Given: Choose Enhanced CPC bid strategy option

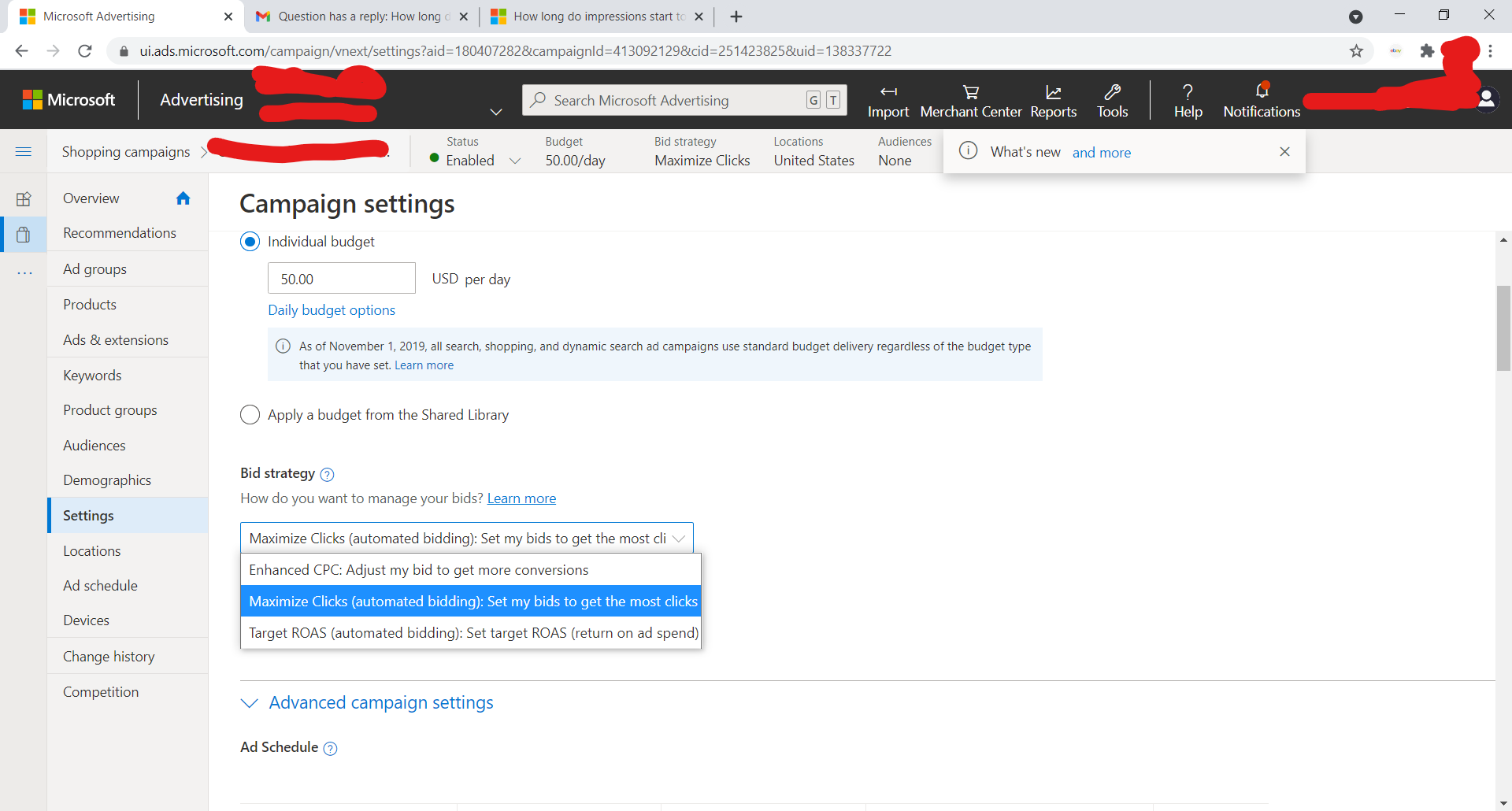Looking at the screenshot, I should 471,570.
